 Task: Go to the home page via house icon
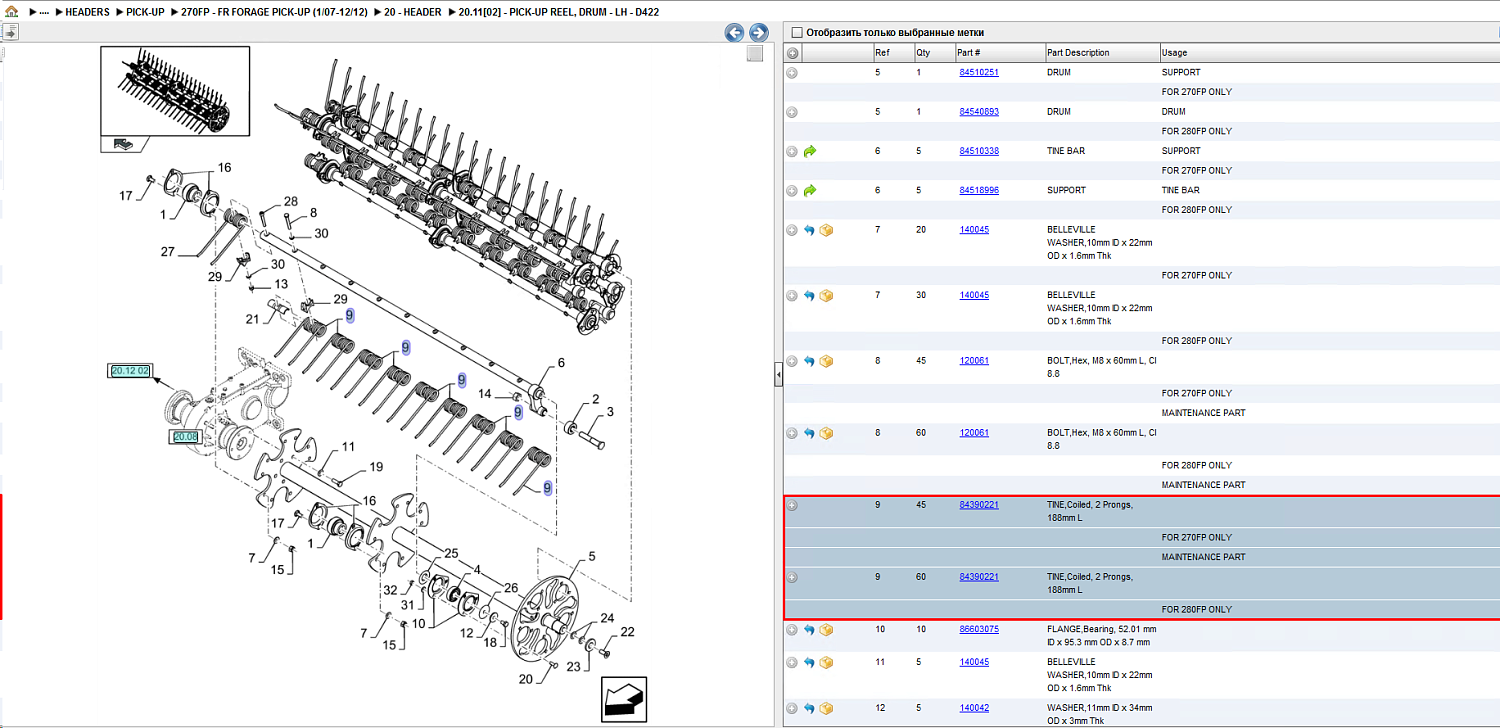click(11, 11)
